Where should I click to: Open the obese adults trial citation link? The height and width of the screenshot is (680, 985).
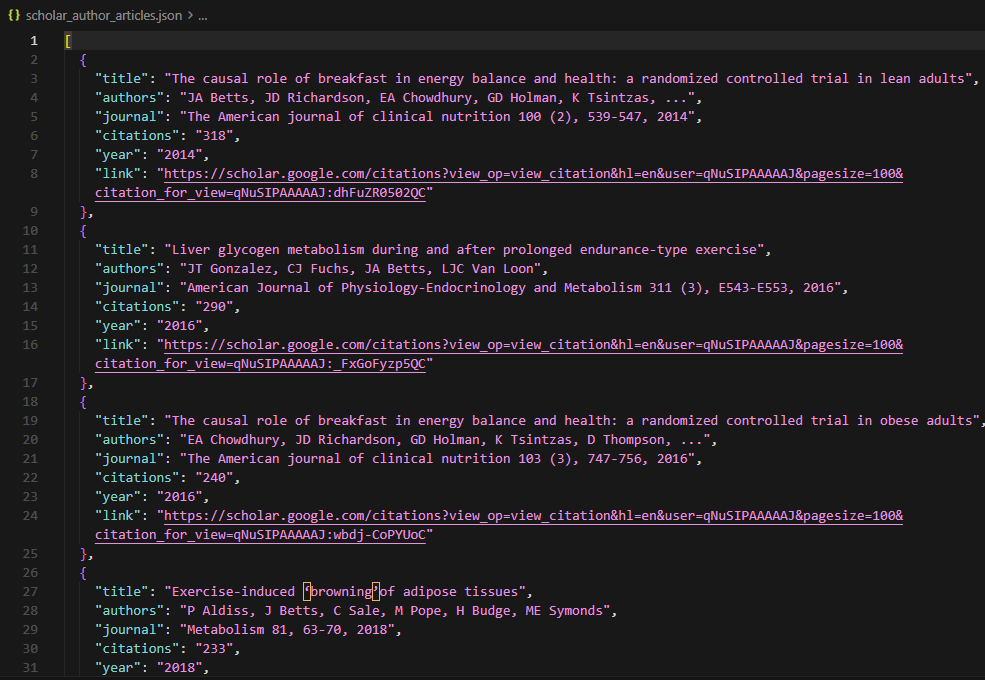coord(450,515)
